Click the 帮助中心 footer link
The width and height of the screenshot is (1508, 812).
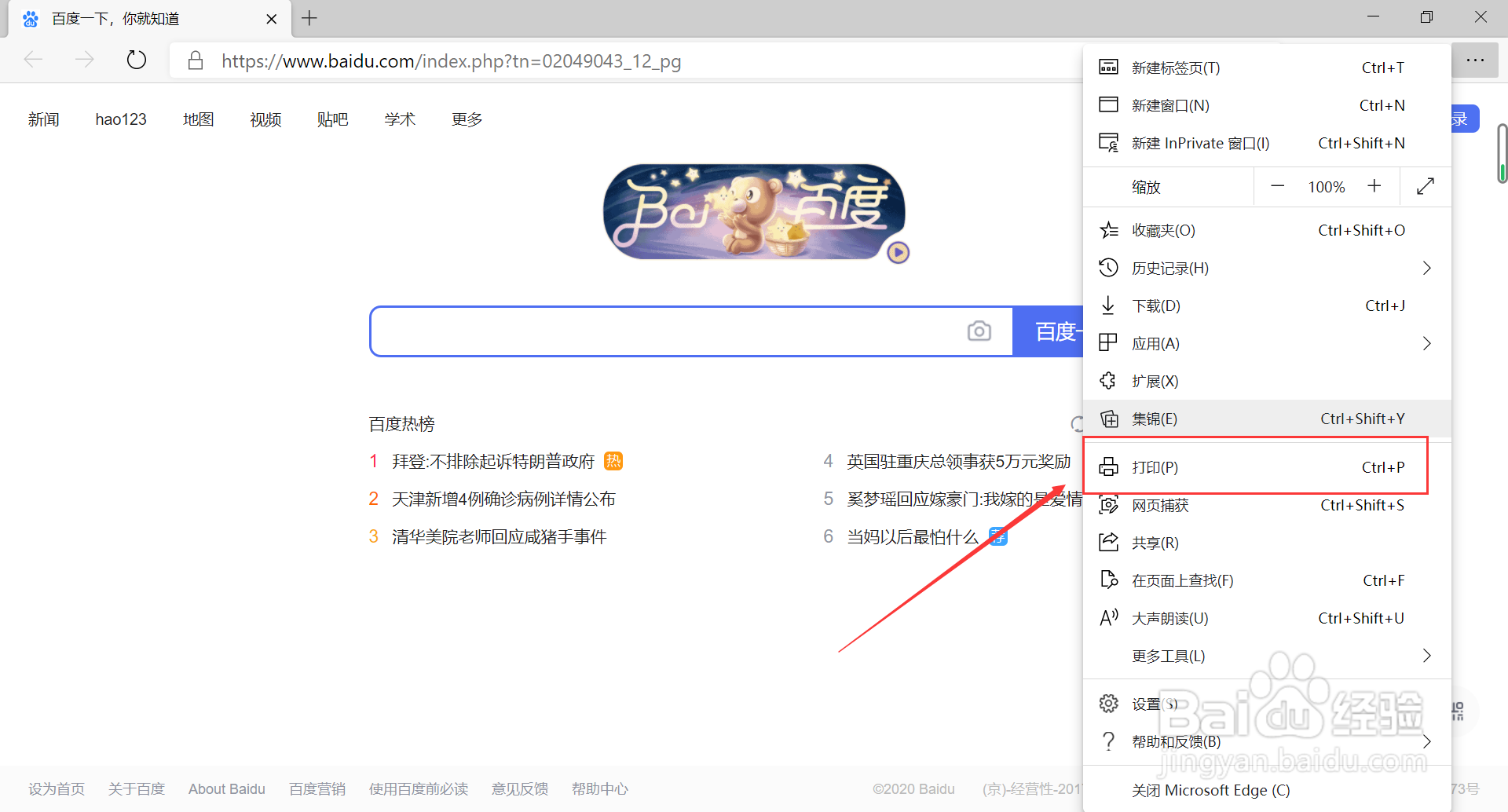[600, 789]
